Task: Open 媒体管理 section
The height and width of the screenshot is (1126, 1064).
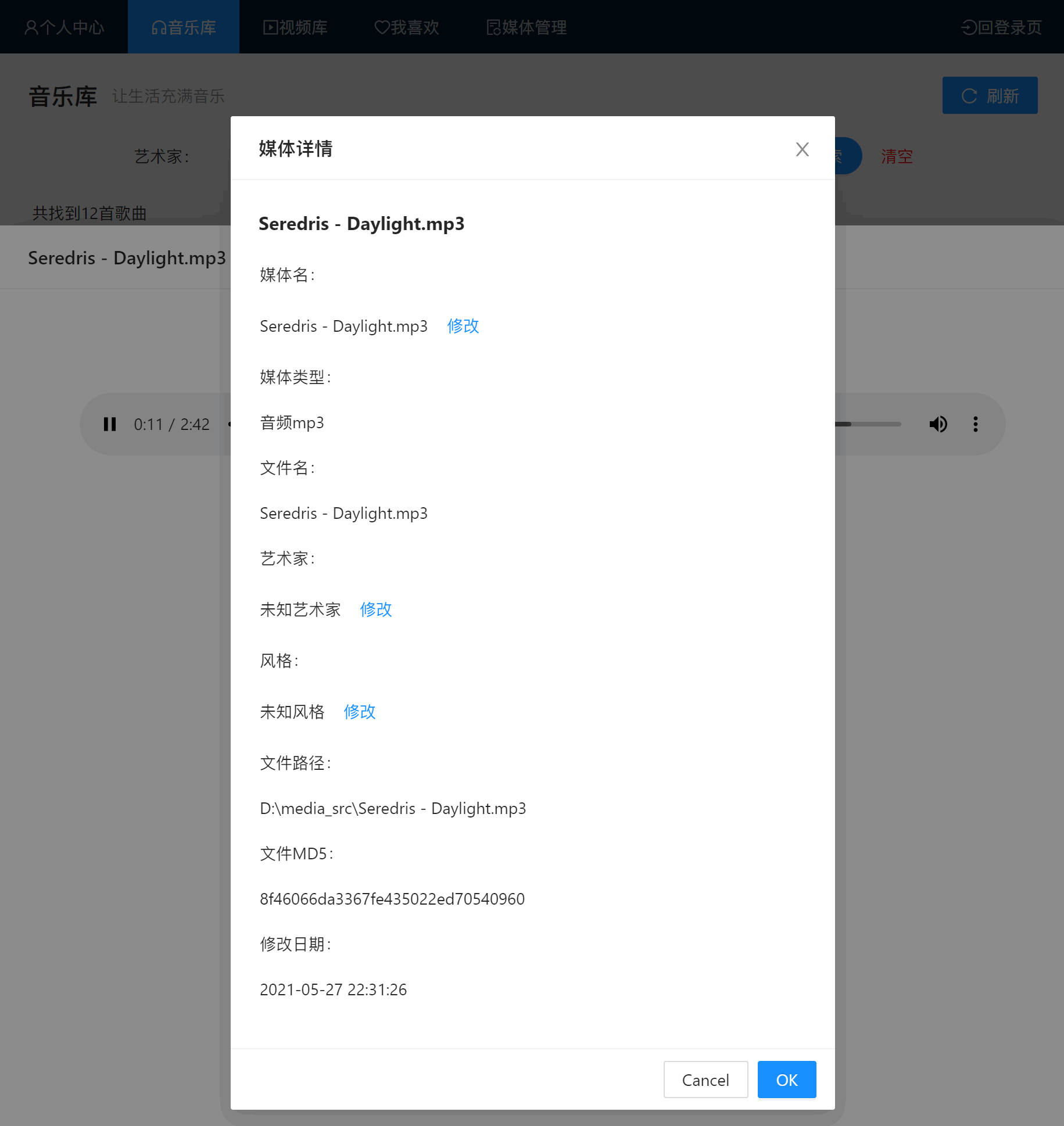Action: coord(526,27)
